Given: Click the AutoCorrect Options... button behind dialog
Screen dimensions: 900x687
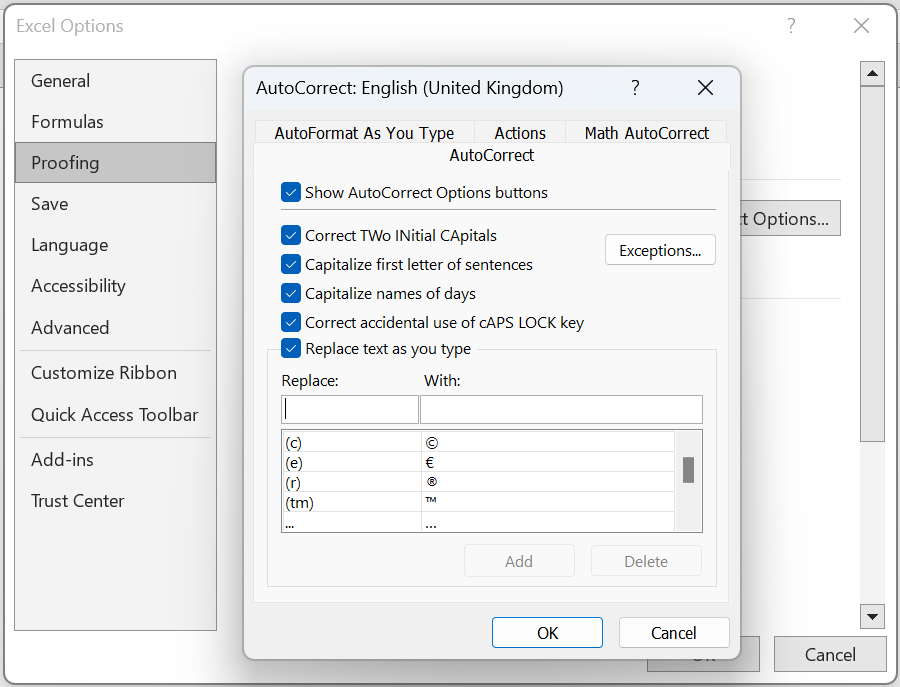Looking at the screenshot, I should [790, 218].
